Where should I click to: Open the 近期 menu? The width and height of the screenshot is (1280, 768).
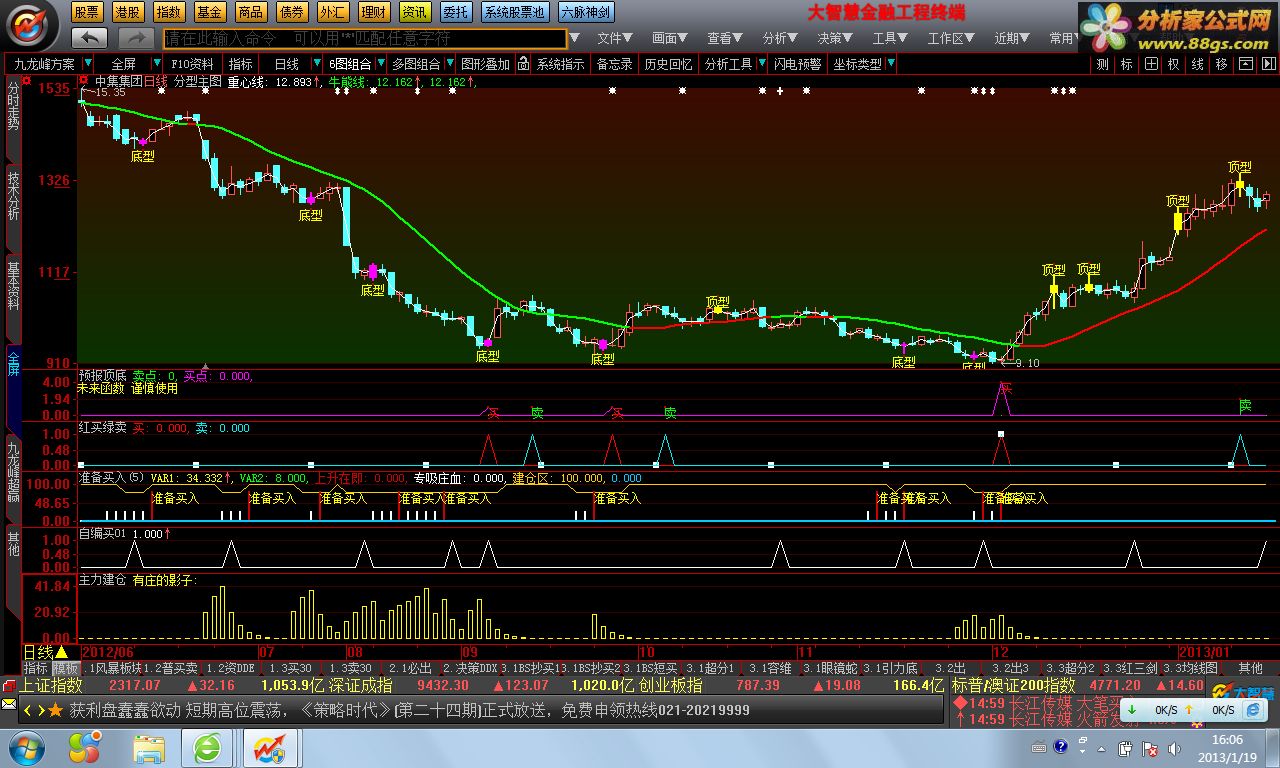pyautogui.click(x=1012, y=38)
